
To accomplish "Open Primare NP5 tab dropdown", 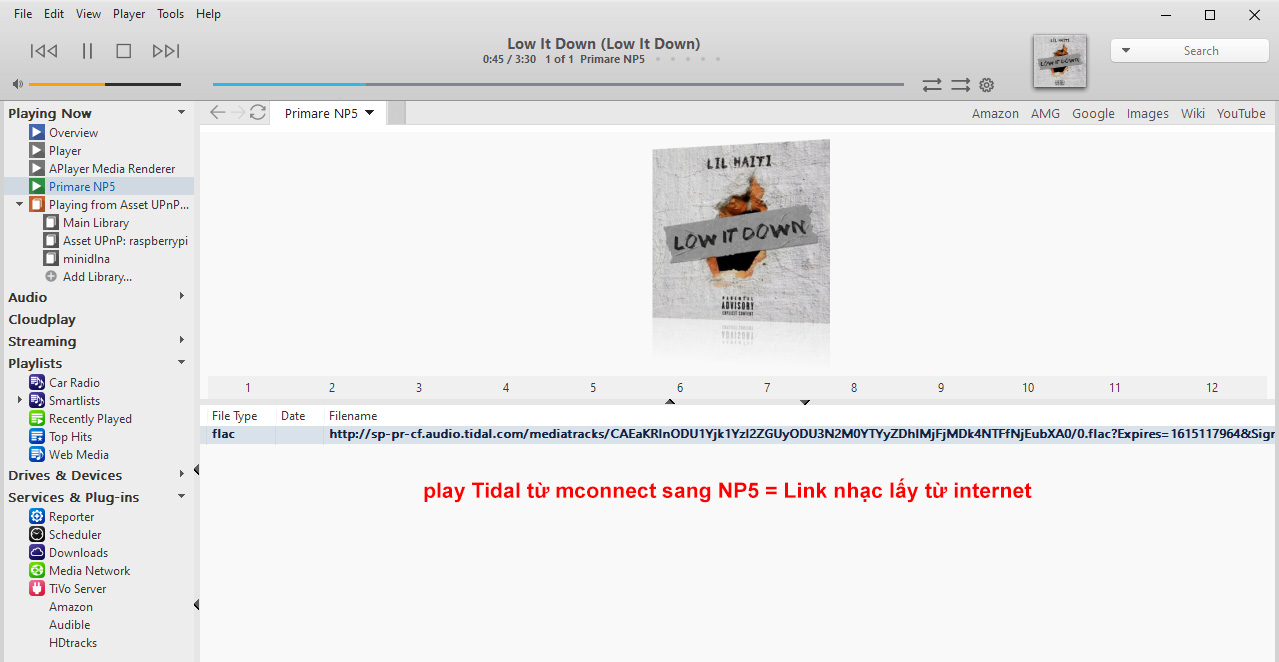I will click(x=370, y=113).
